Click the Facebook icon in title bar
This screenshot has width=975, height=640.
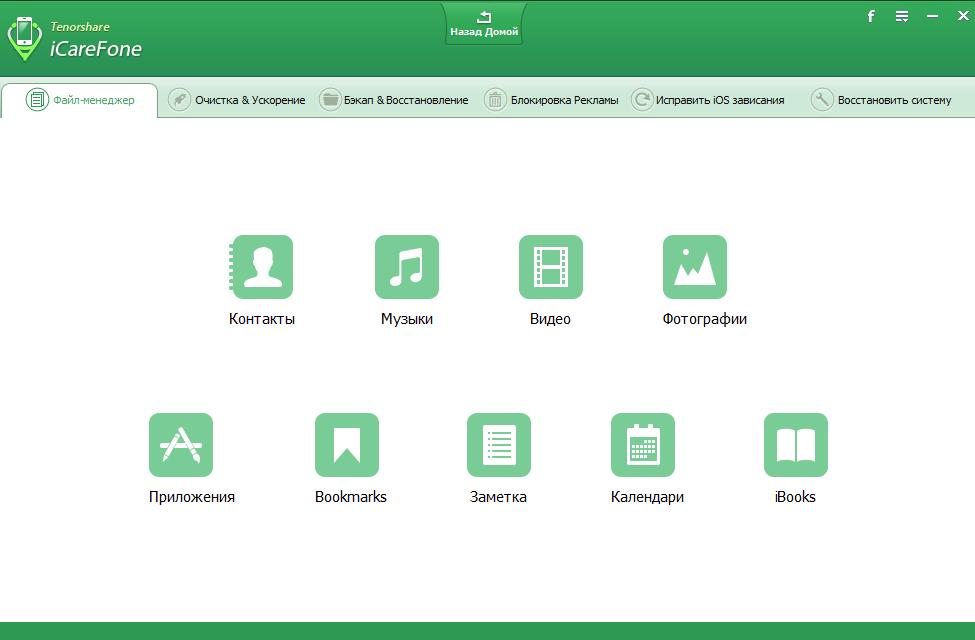pyautogui.click(x=871, y=16)
